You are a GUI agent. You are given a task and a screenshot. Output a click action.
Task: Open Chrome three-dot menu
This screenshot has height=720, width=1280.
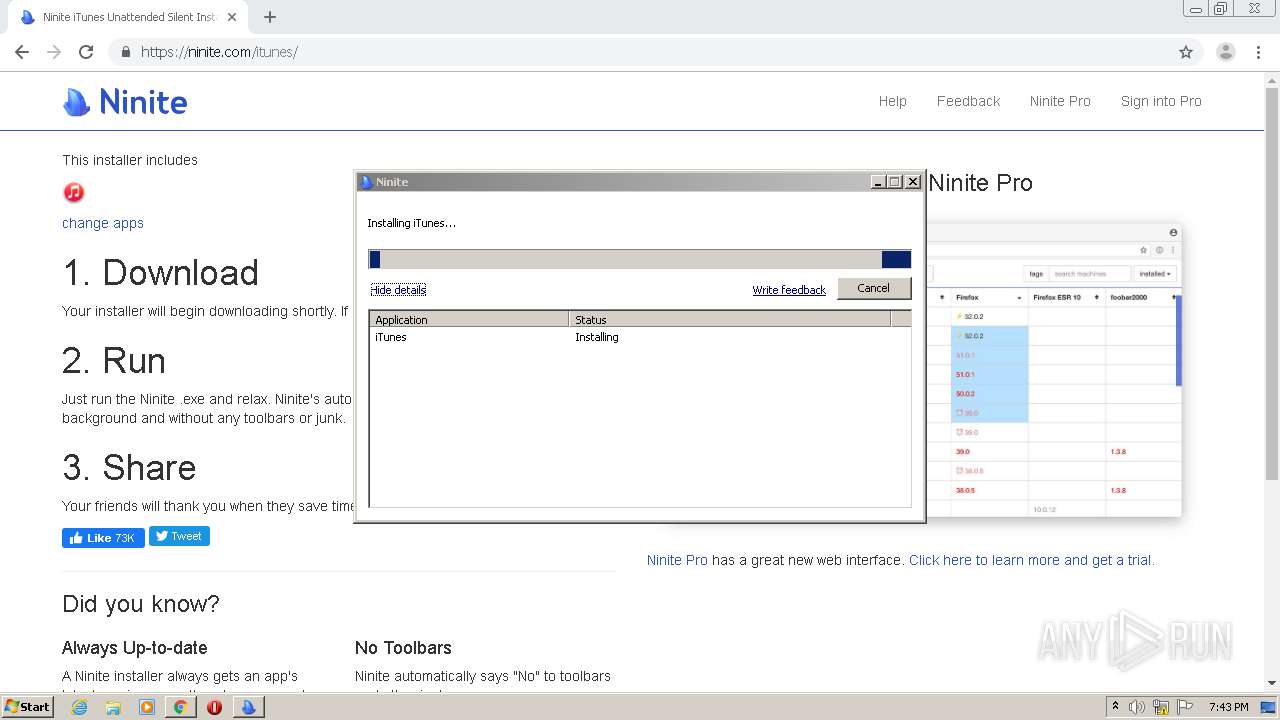click(1259, 52)
